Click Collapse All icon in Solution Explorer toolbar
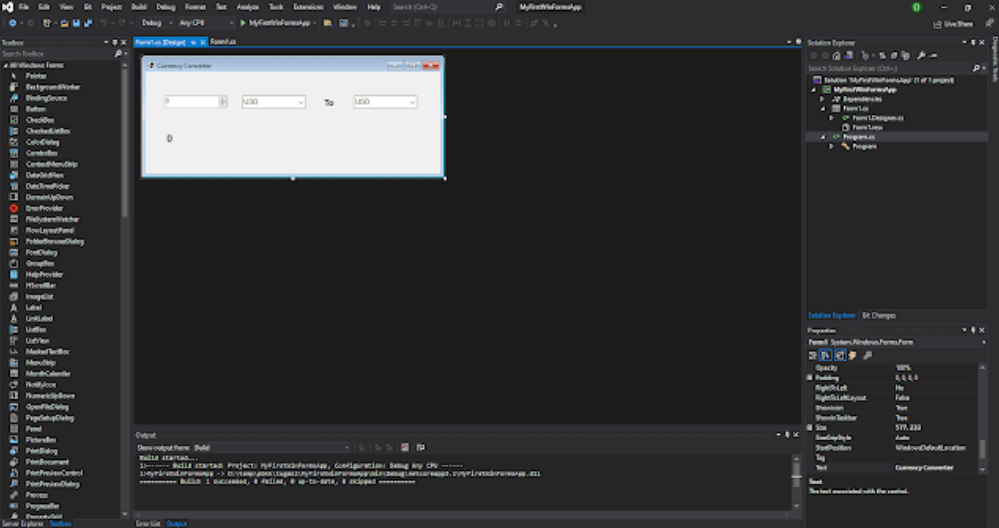 [894, 55]
